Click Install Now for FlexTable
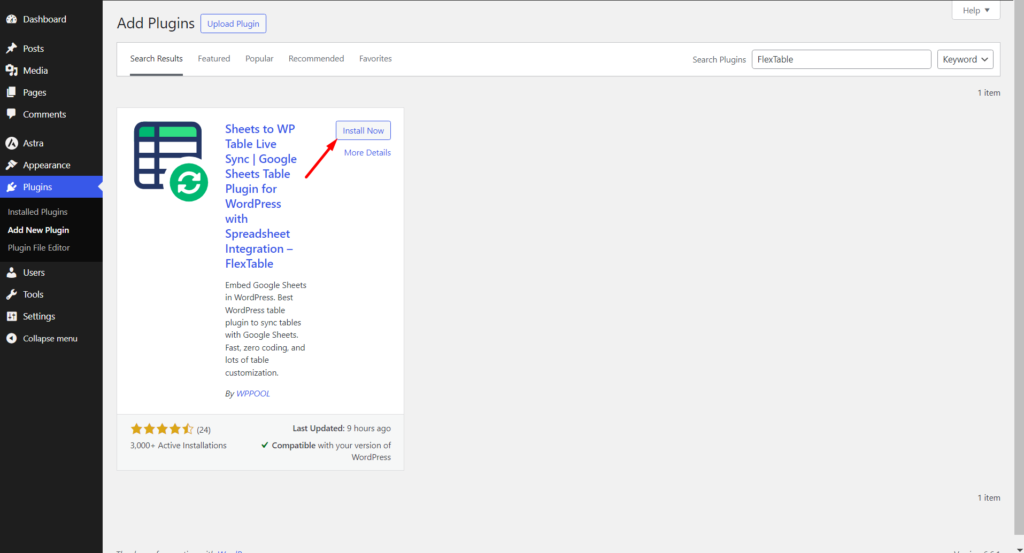1024x553 pixels. coord(363,131)
